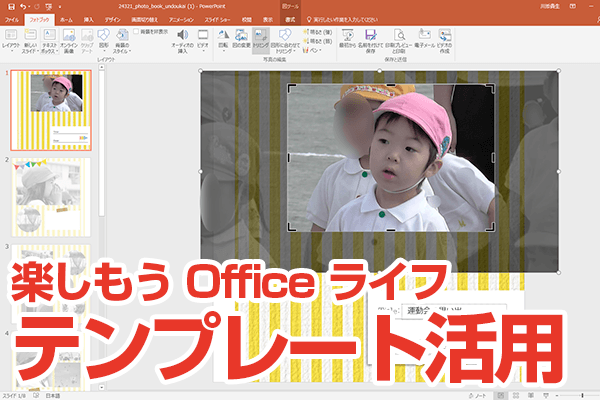Open the 図形 (Shapes) dropdown
The image size is (600, 400).
[104, 41]
